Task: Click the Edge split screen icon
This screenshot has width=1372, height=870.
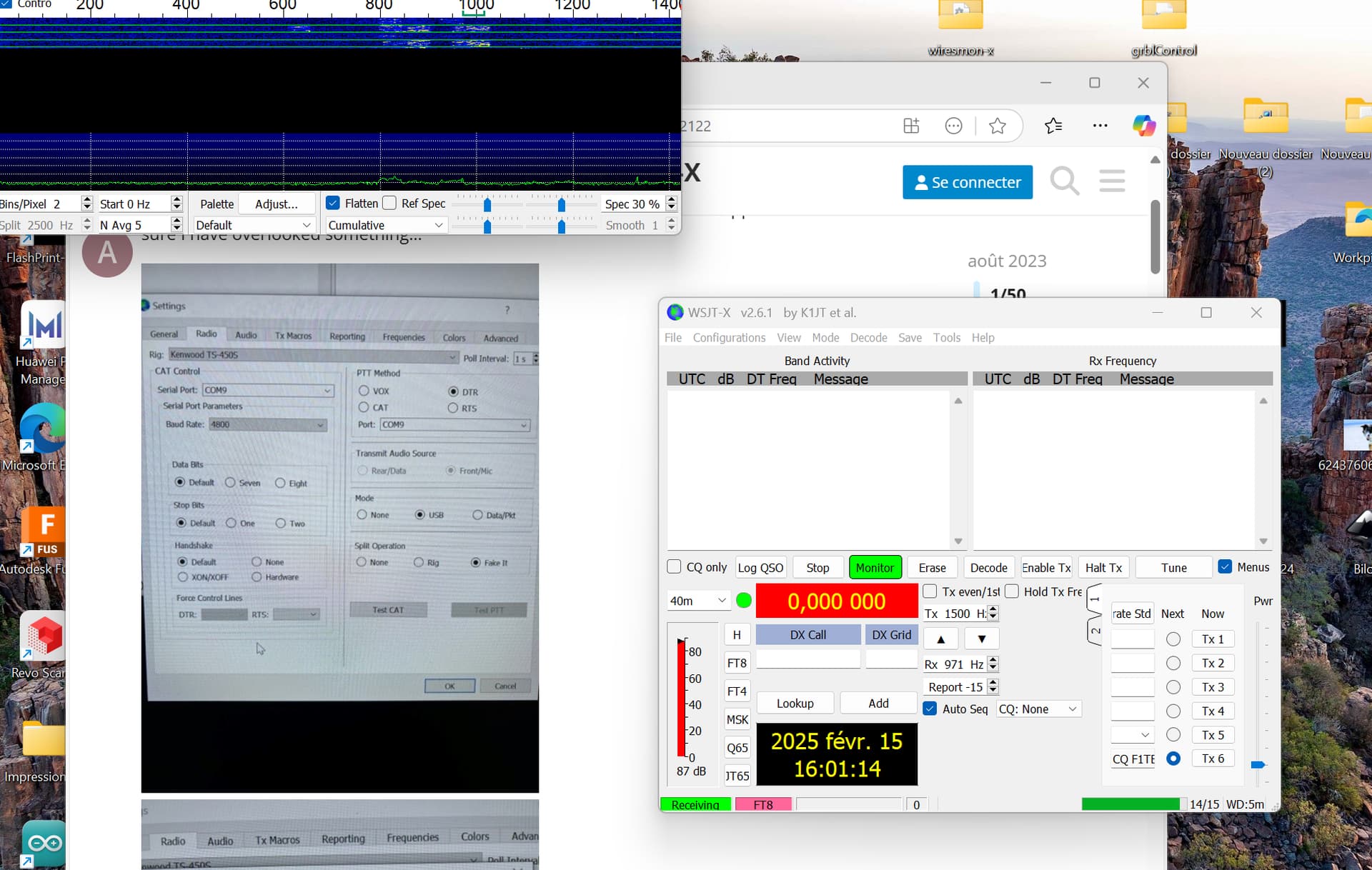Action: point(911,126)
